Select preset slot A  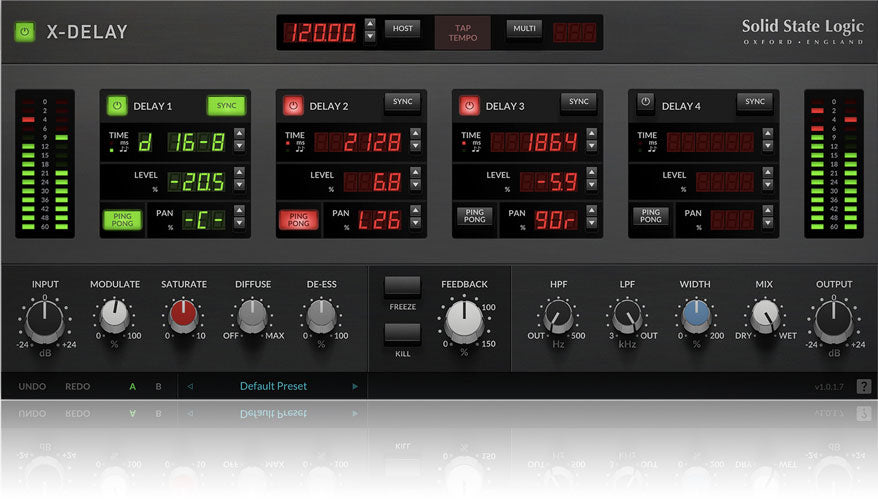(133, 386)
